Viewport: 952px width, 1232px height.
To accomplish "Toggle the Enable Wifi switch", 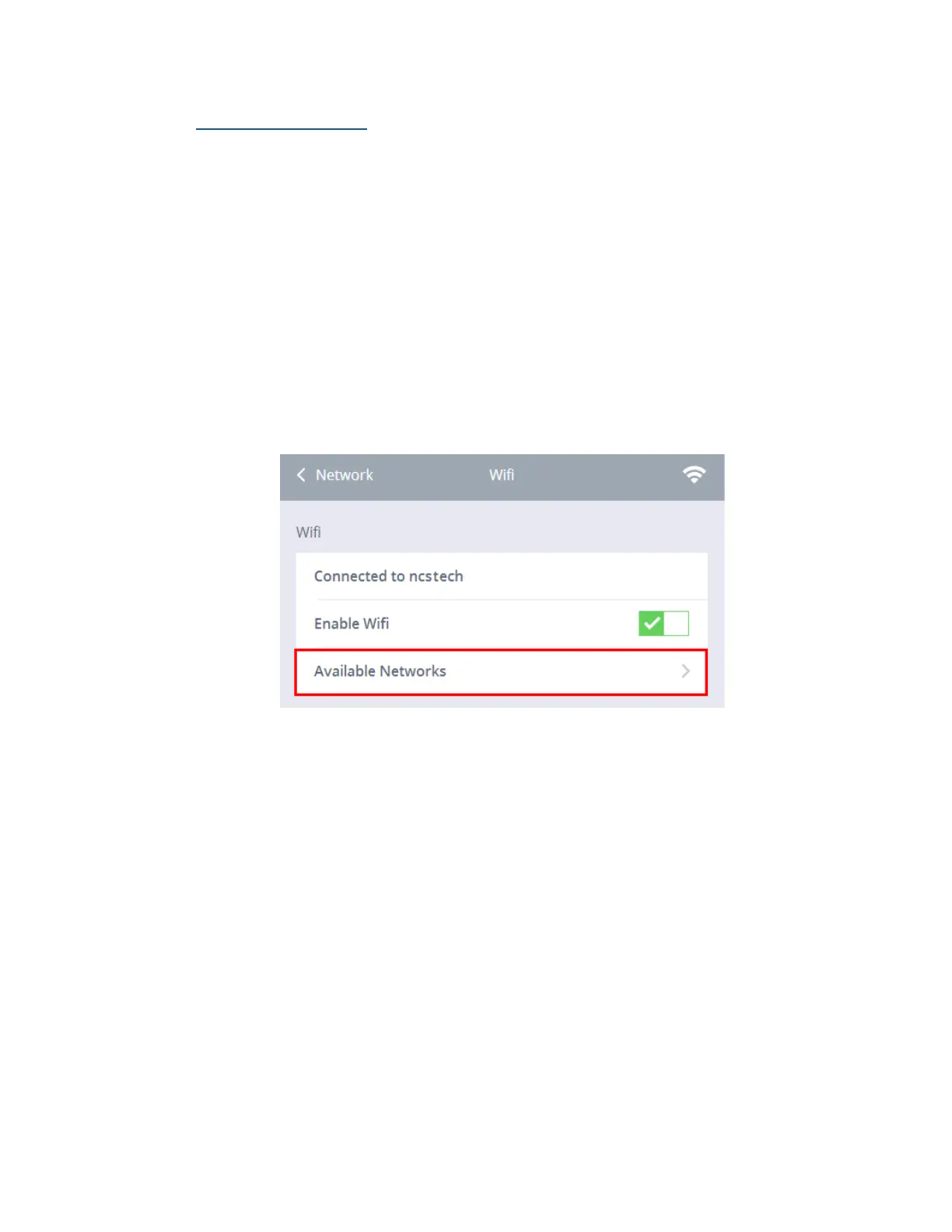I will [663, 623].
